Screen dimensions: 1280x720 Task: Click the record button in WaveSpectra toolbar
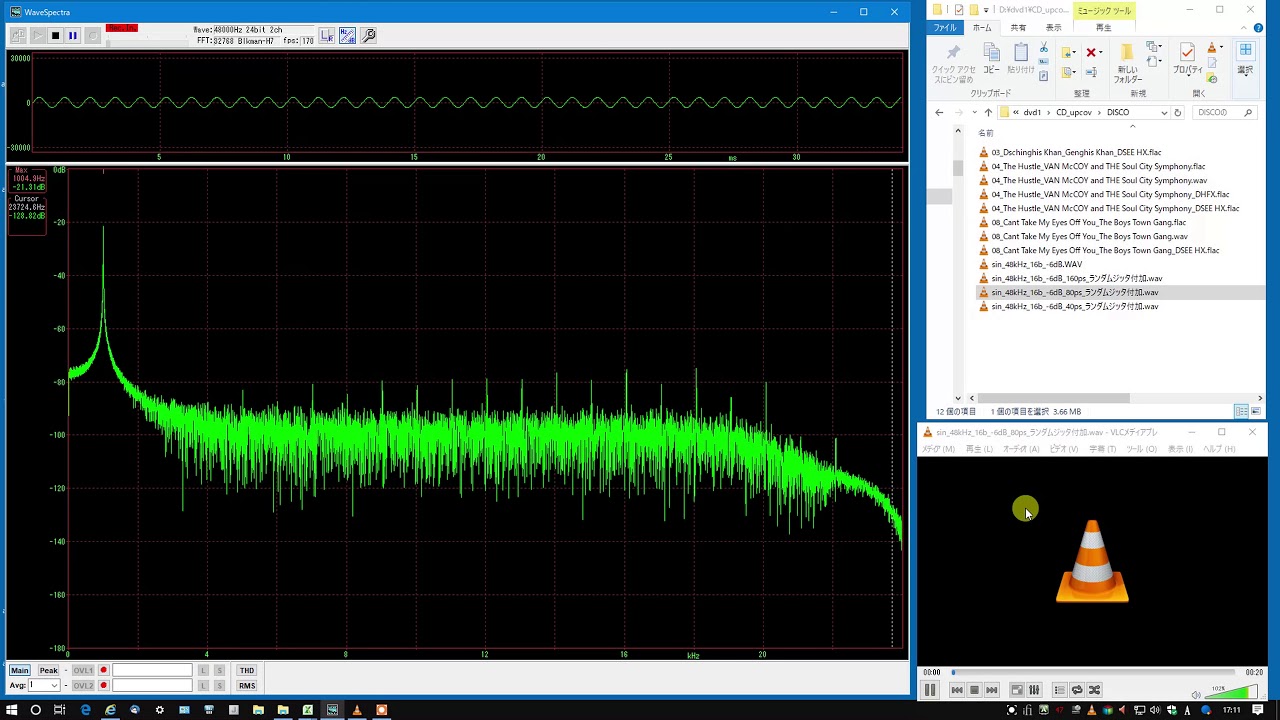click(x=93, y=35)
